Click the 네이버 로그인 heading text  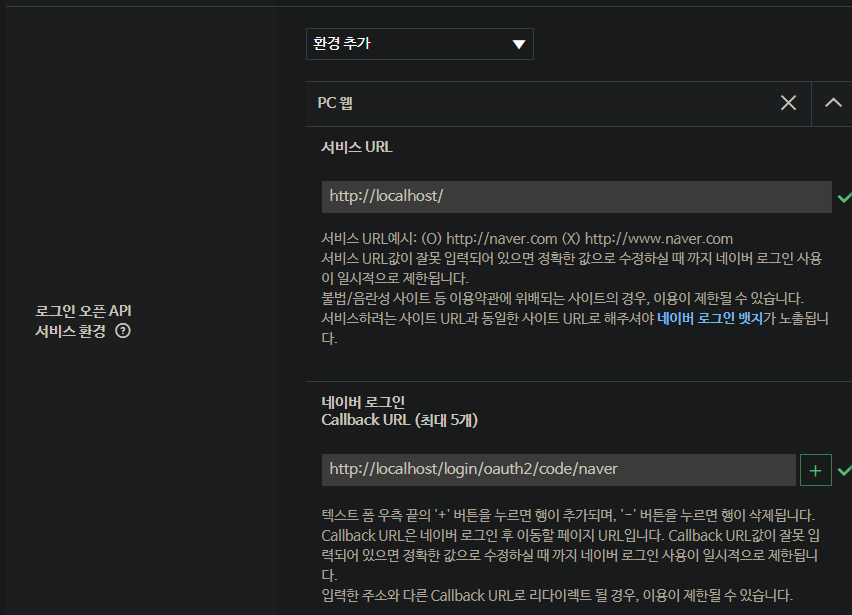tap(363, 402)
